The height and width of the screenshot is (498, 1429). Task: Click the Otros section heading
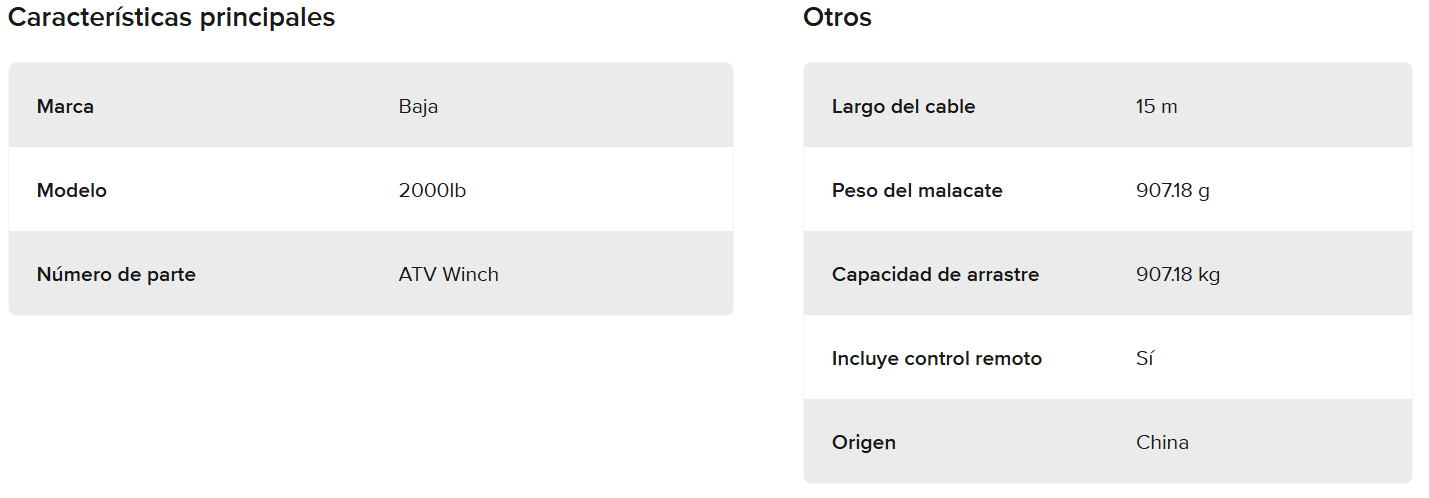coord(837,18)
